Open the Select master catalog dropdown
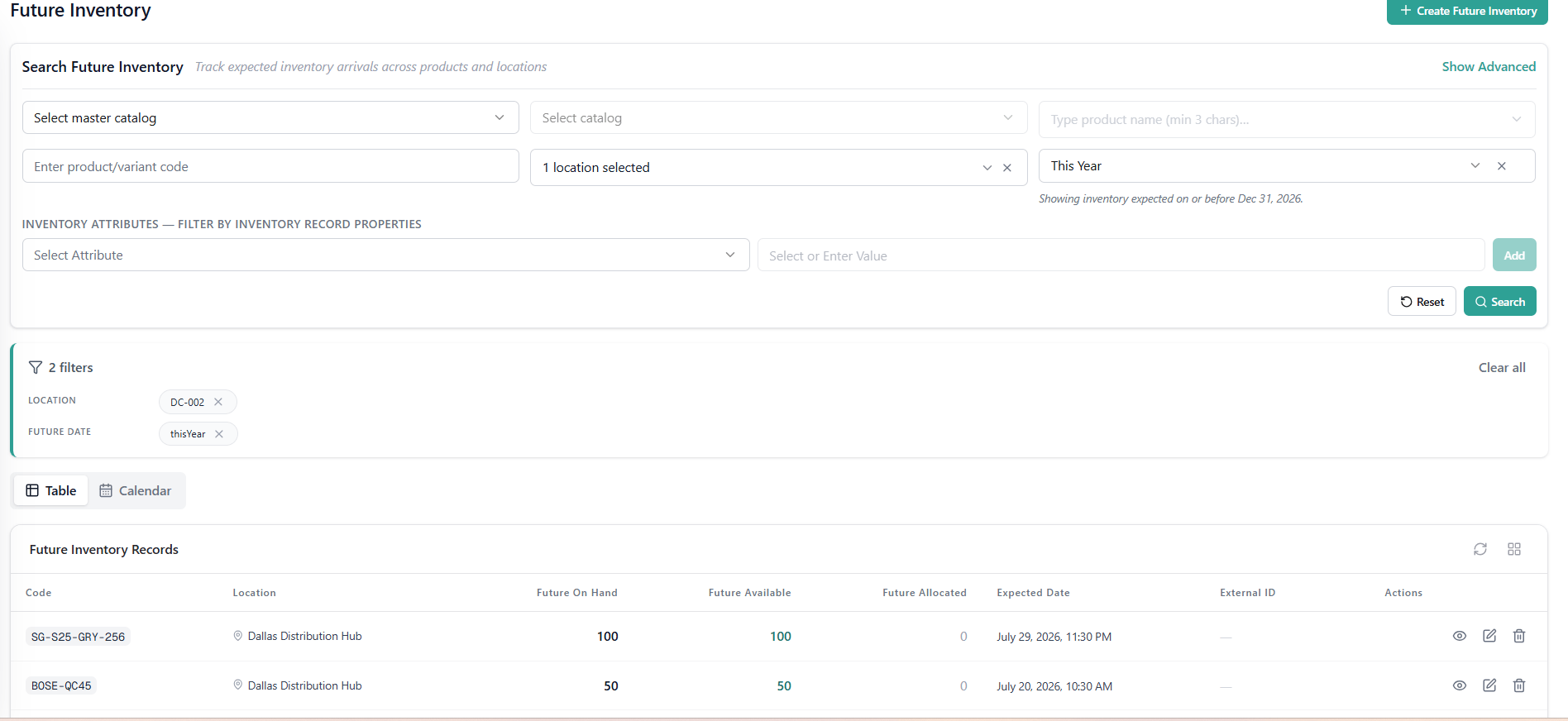Screen dimensions: 1568x721 click(270, 117)
